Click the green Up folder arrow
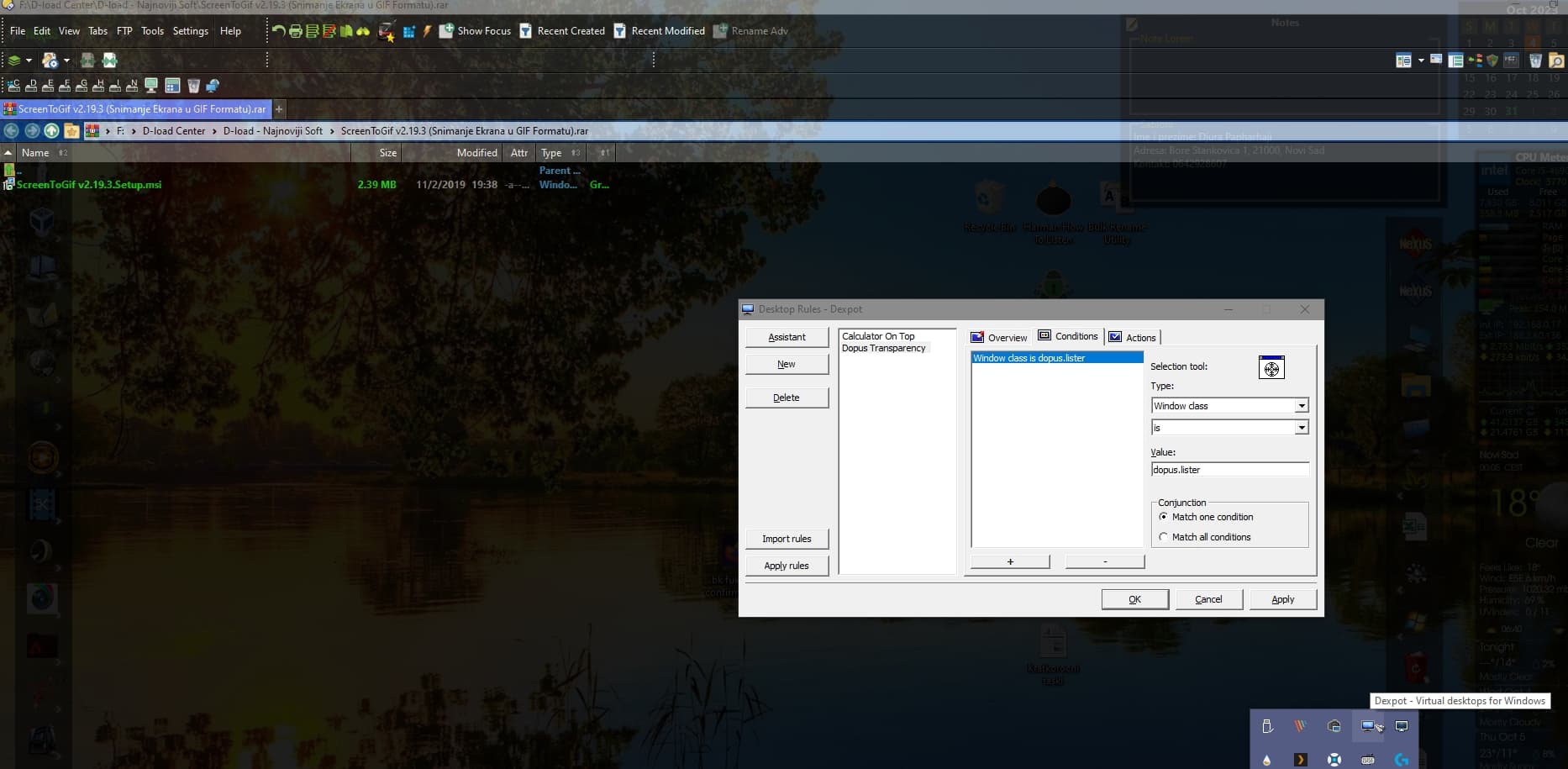The height and width of the screenshot is (769, 1568). point(51,131)
